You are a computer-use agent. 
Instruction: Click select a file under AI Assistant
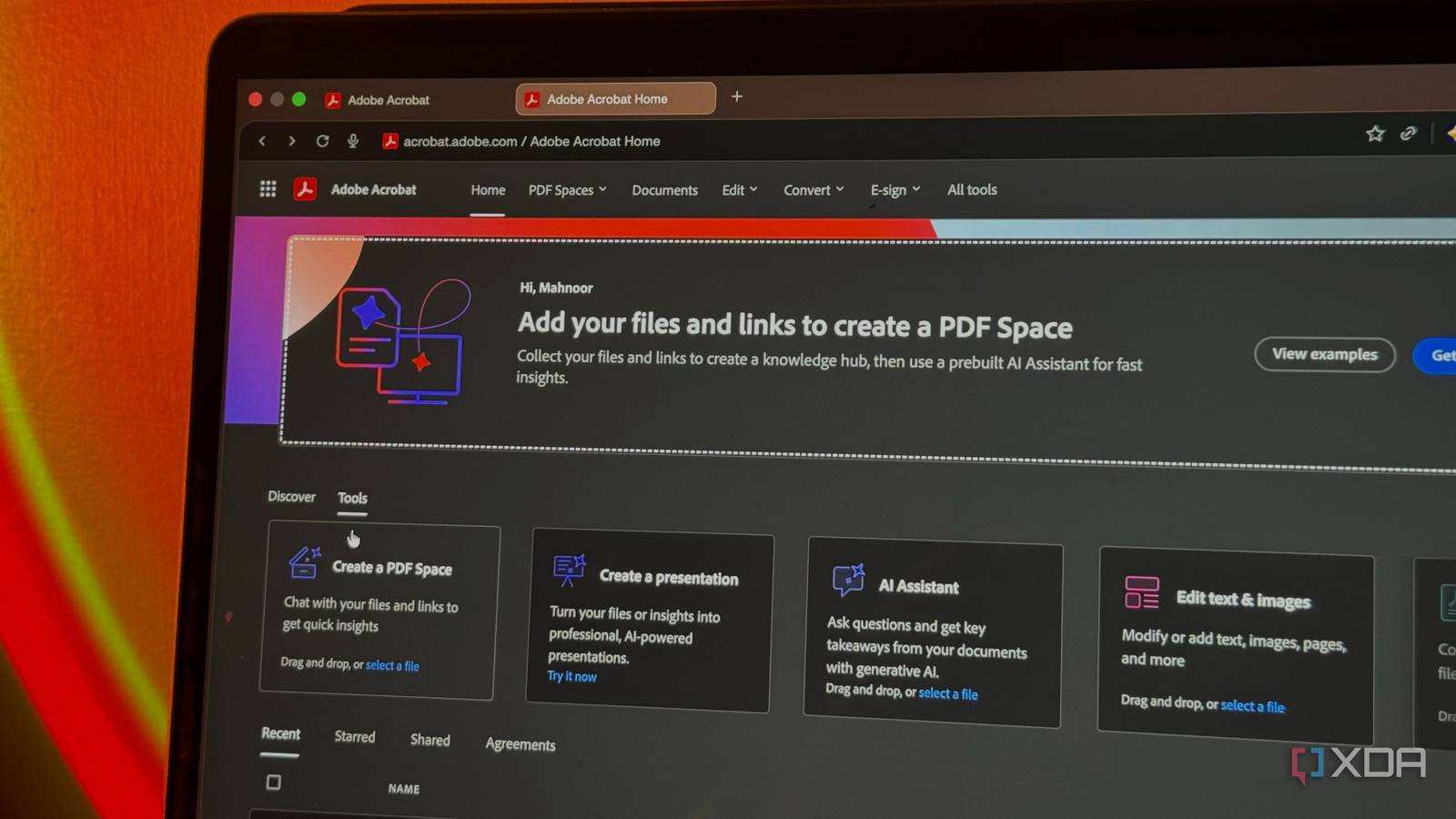[x=948, y=693]
